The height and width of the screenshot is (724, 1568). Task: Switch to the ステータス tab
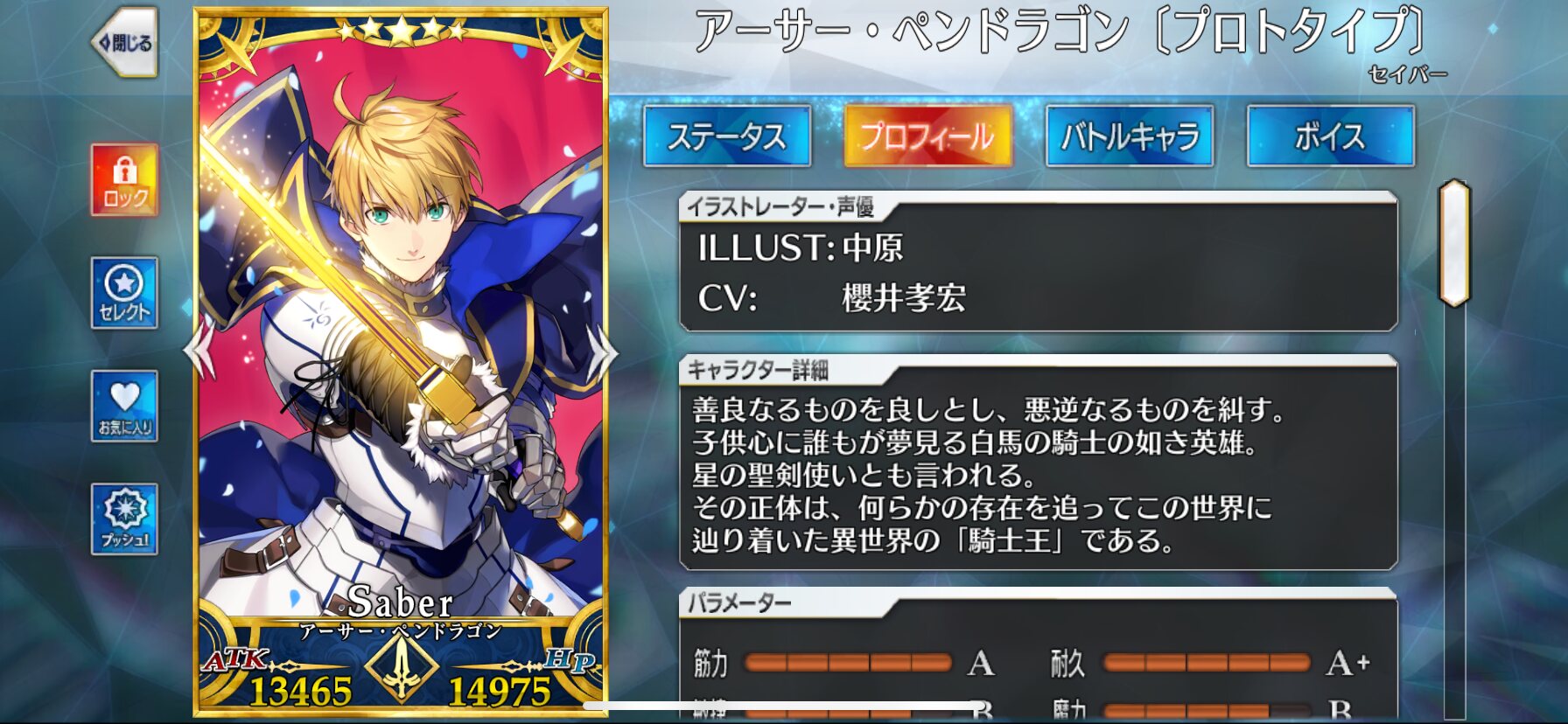tap(727, 136)
